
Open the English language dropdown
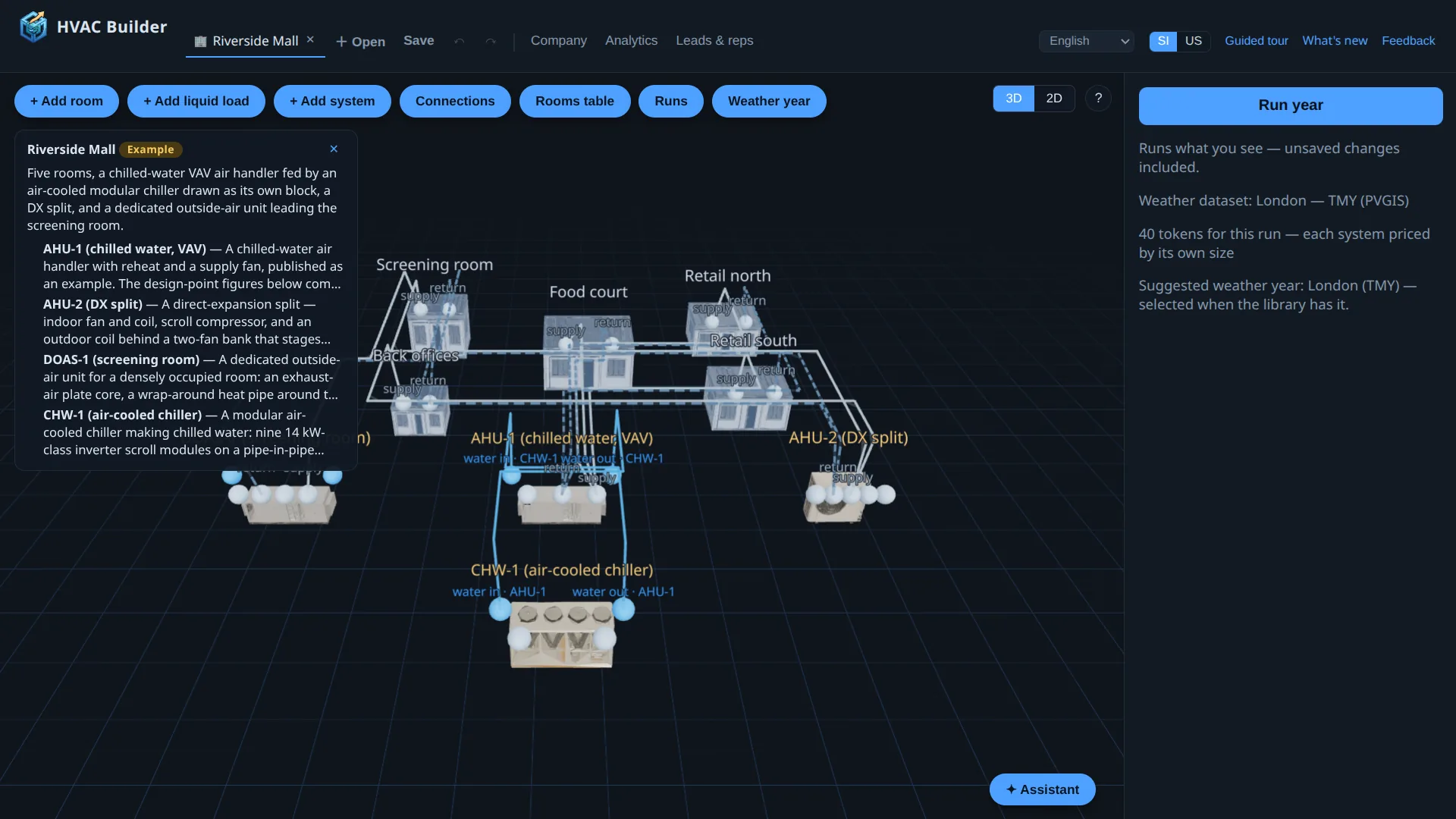coord(1086,41)
